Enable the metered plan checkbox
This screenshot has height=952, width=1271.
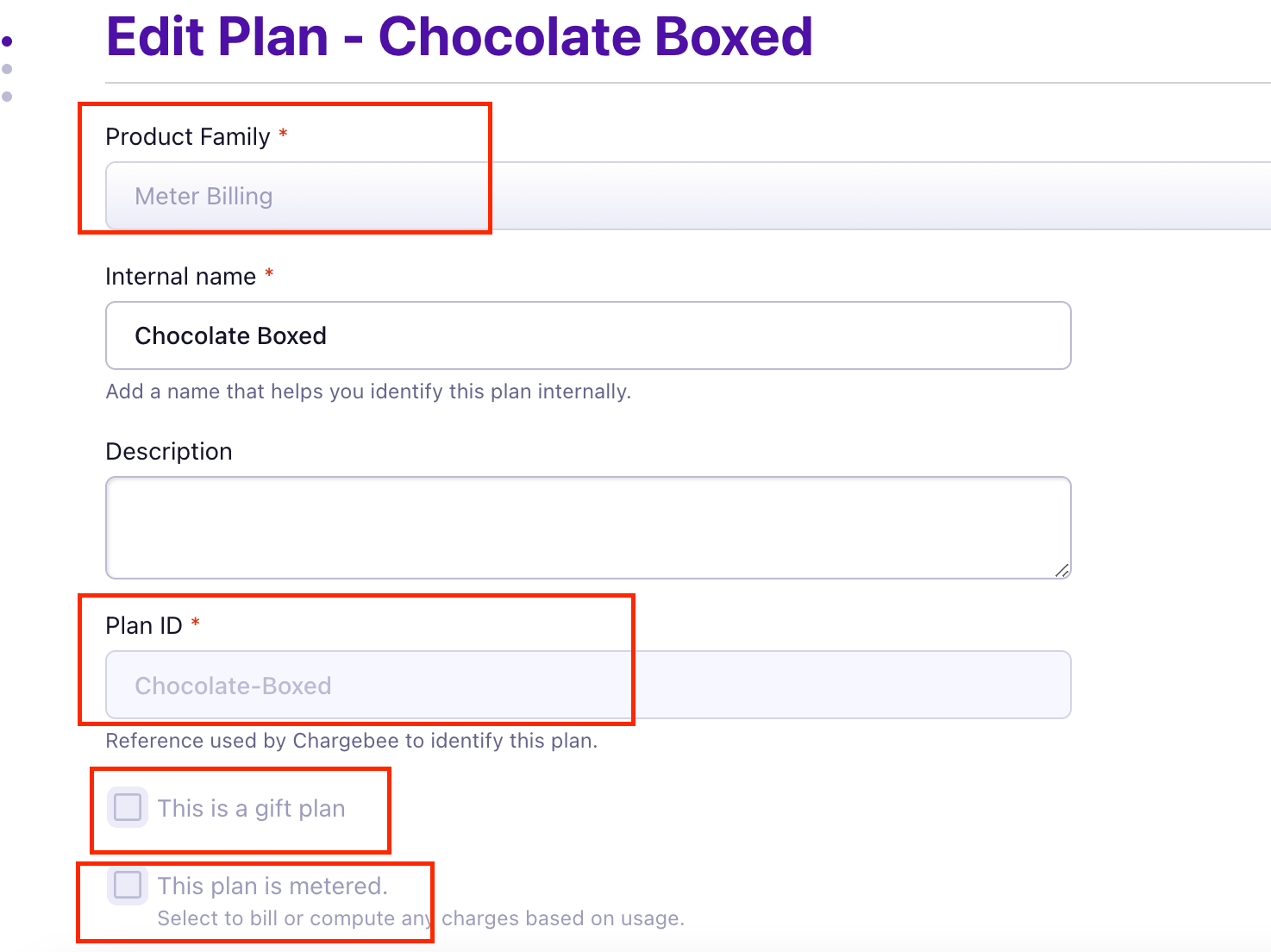pyautogui.click(x=128, y=885)
